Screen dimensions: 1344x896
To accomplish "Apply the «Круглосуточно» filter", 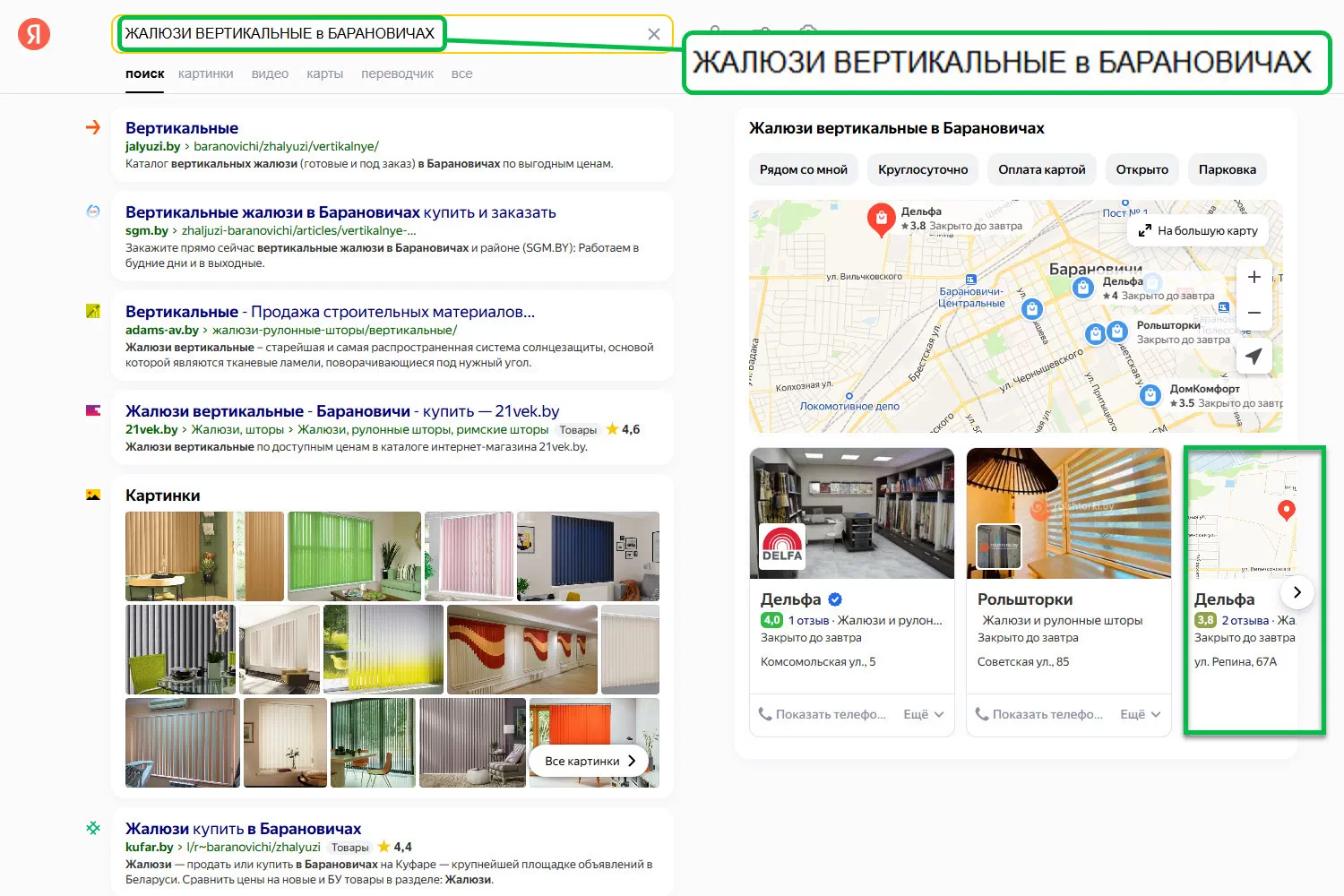I will click(x=923, y=169).
